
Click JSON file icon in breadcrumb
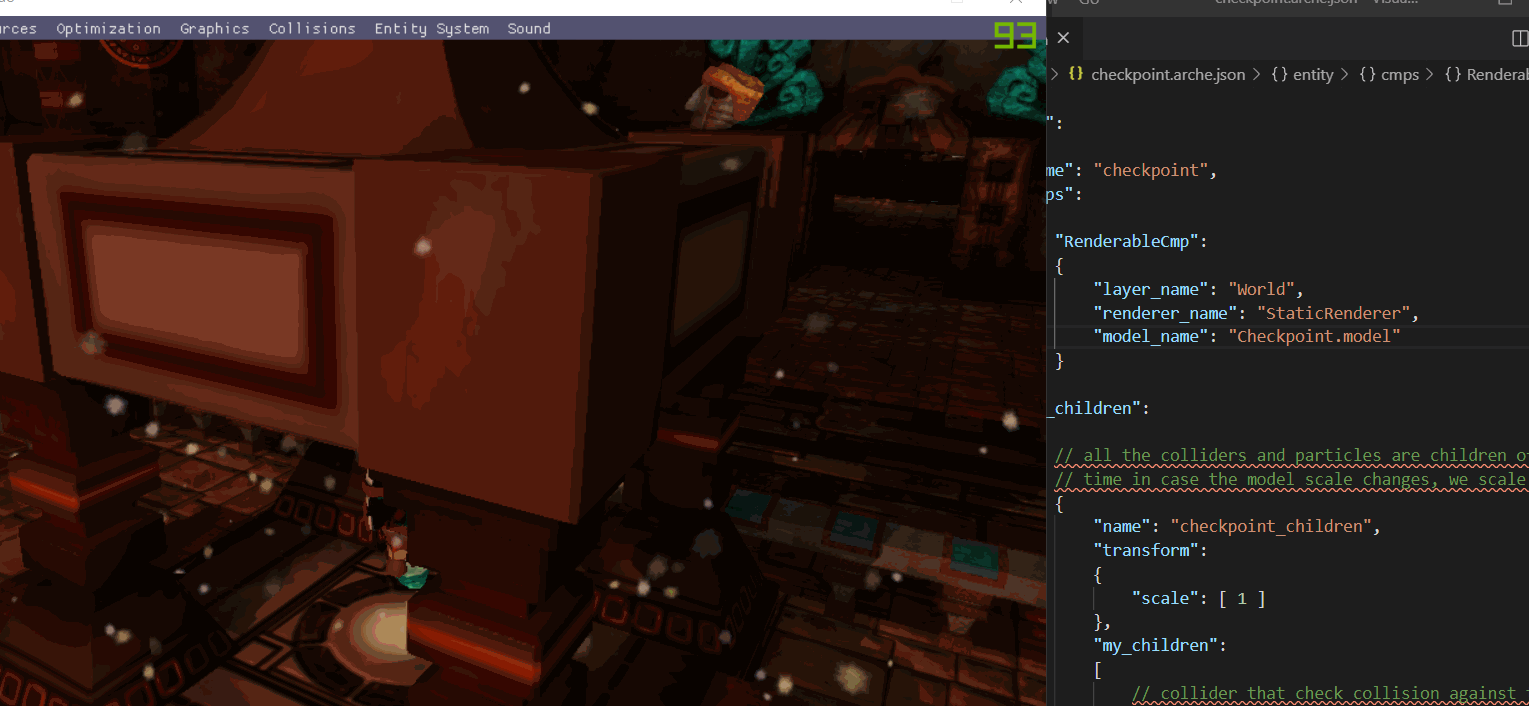click(1076, 74)
